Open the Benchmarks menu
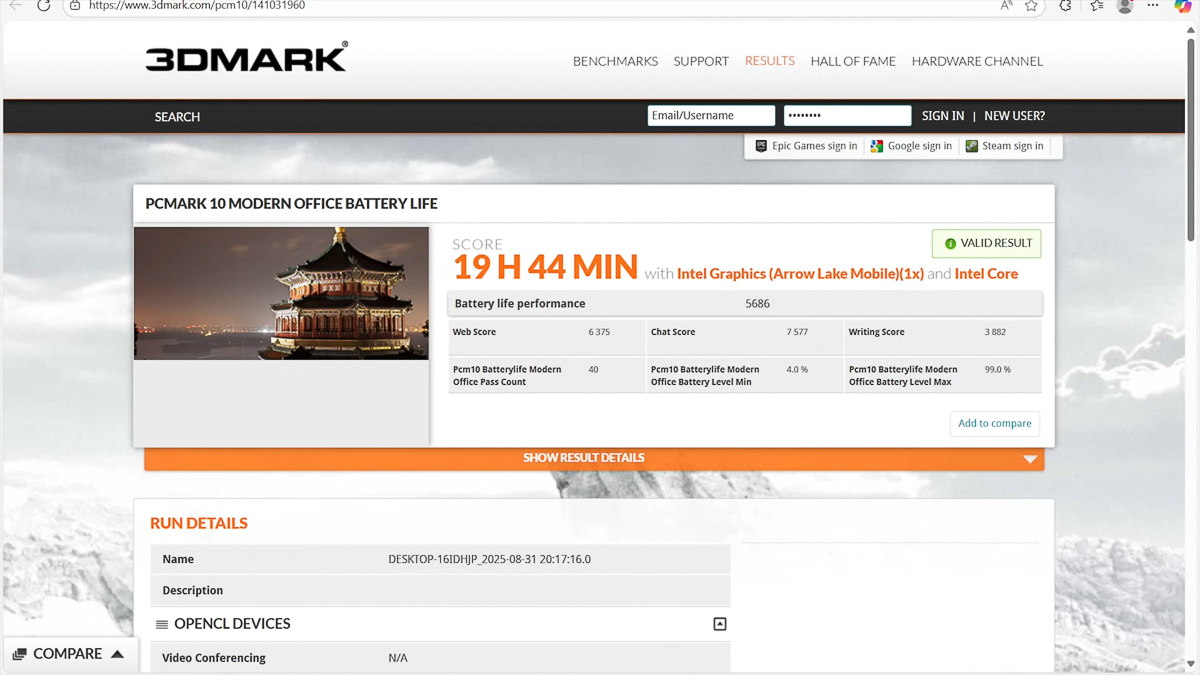 point(615,61)
